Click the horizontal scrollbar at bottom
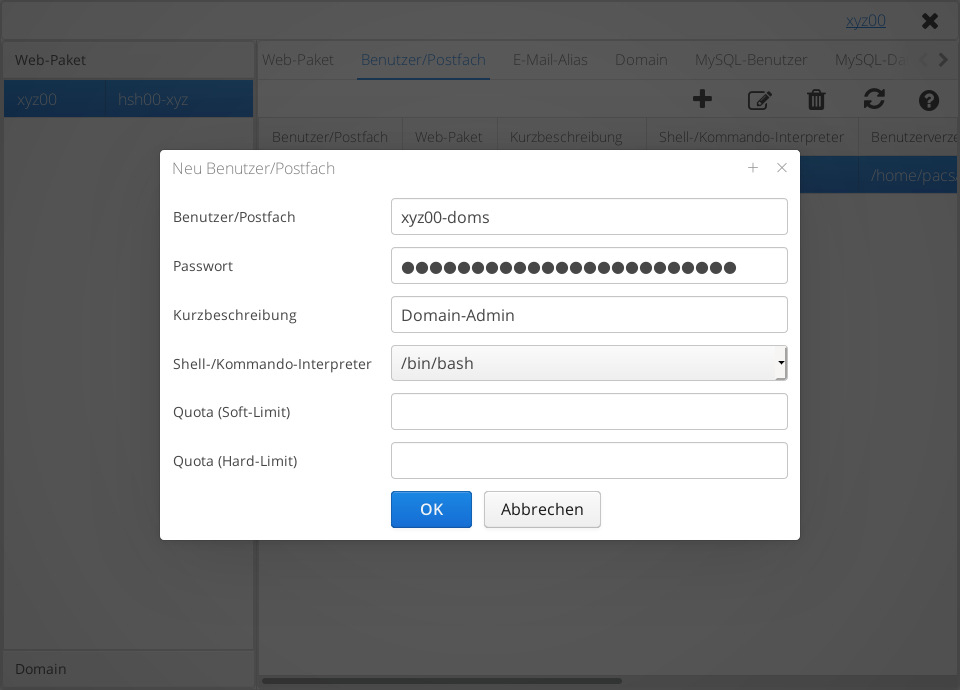 tap(440, 681)
